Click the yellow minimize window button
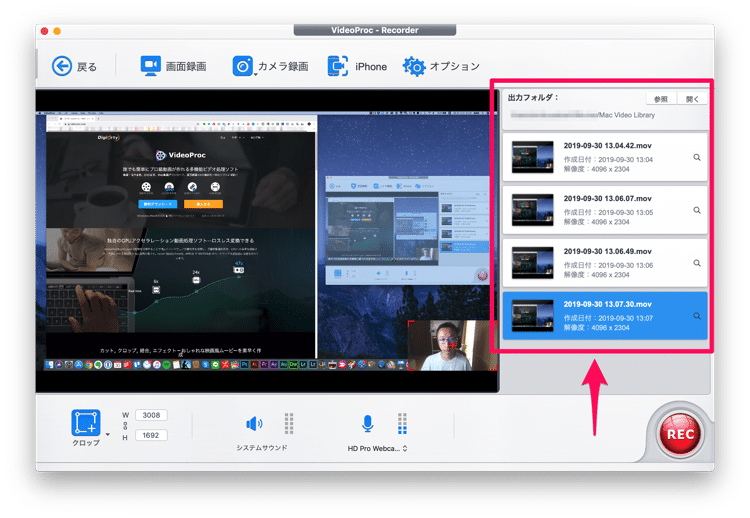Image resolution: width=750 pixels, height=518 pixels. click(57, 31)
